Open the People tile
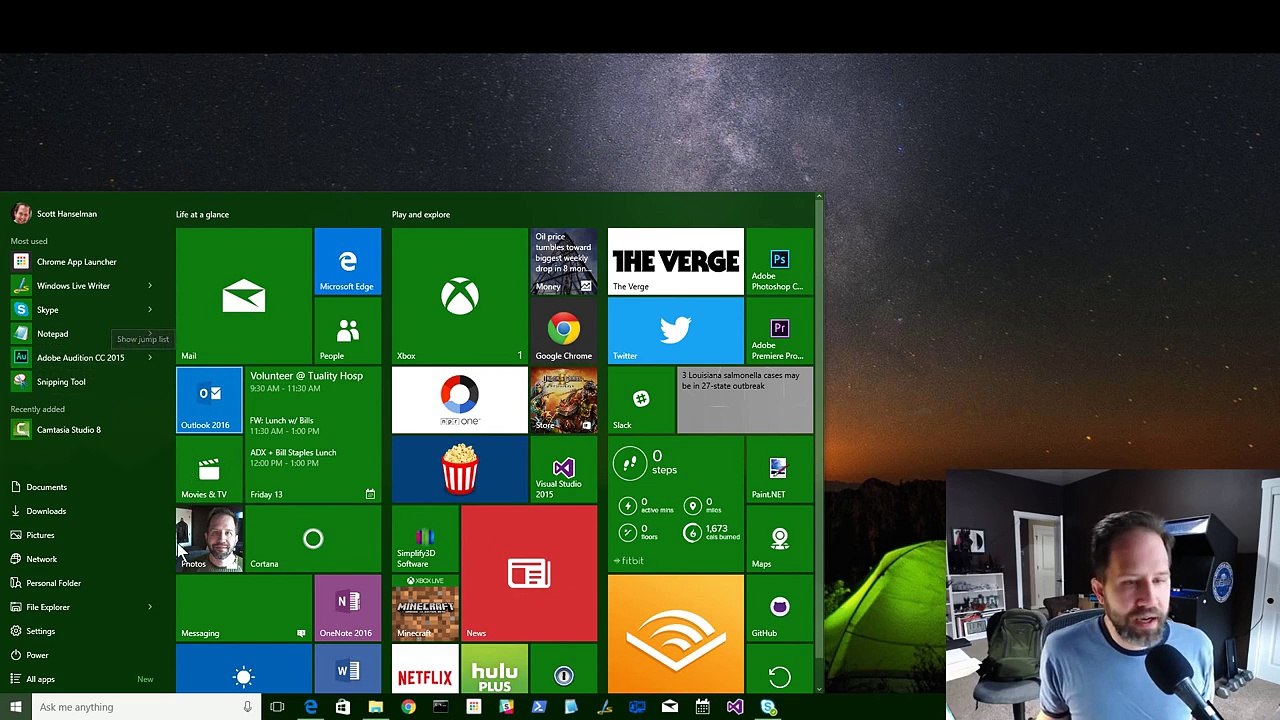This screenshot has width=1280, height=720. (x=347, y=330)
